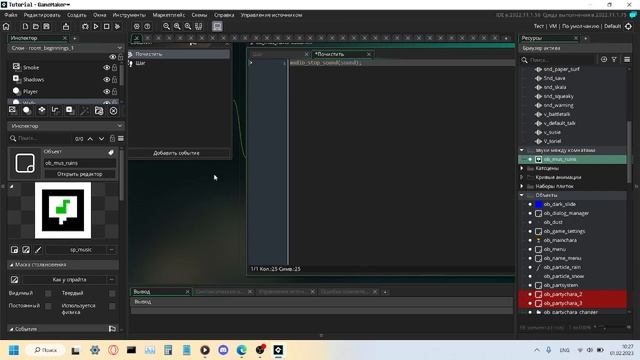The height and width of the screenshot is (360, 640).
Task: Zoom out the workspace with the minus magnifier
Action: click(x=167, y=27)
